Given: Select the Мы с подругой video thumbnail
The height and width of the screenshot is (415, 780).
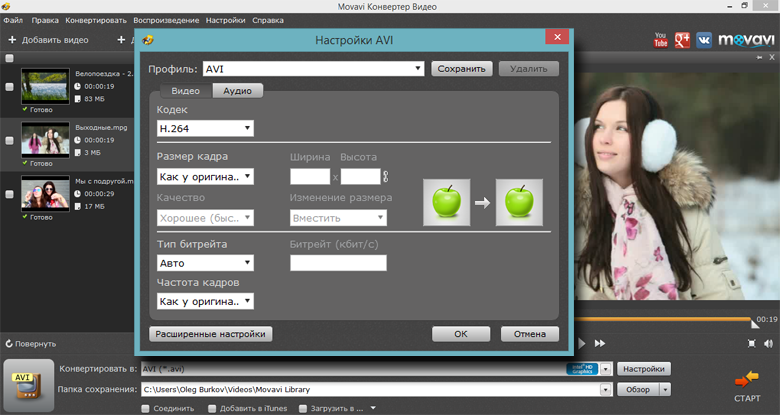Looking at the screenshot, I should tap(45, 194).
